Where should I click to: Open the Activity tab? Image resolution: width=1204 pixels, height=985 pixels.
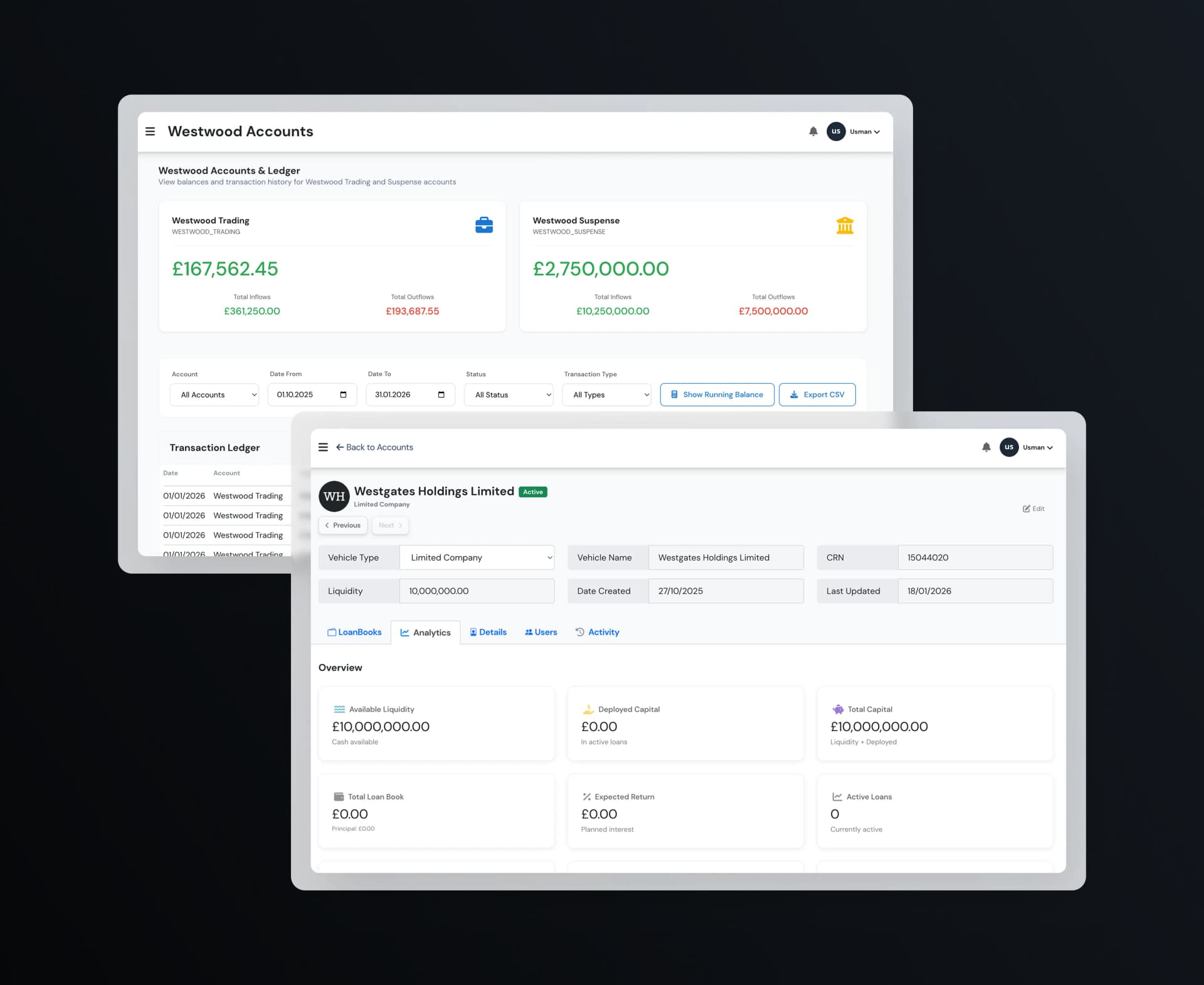pyautogui.click(x=597, y=632)
